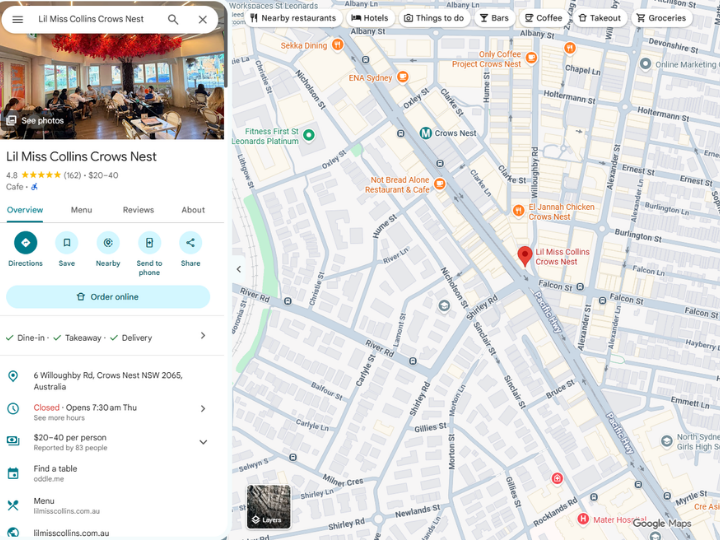Open See photos for the cafe
720x540 pixels.
click(x=35, y=120)
